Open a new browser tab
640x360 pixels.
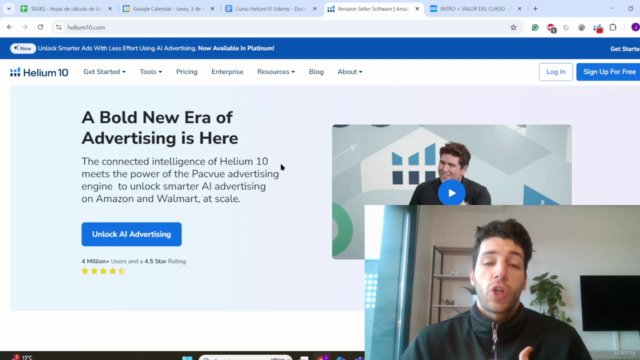click(536, 9)
